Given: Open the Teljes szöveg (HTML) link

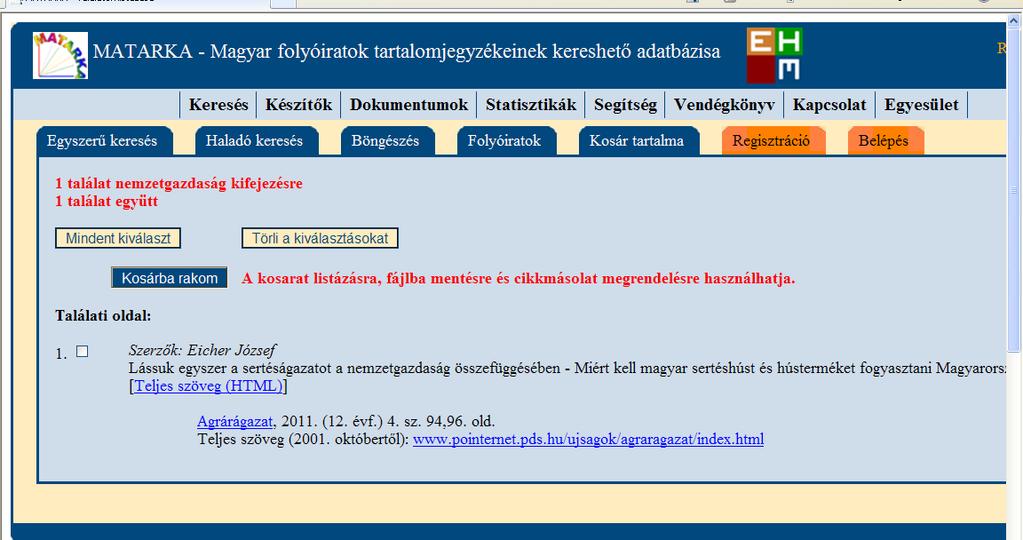Looking at the screenshot, I should 208,386.
